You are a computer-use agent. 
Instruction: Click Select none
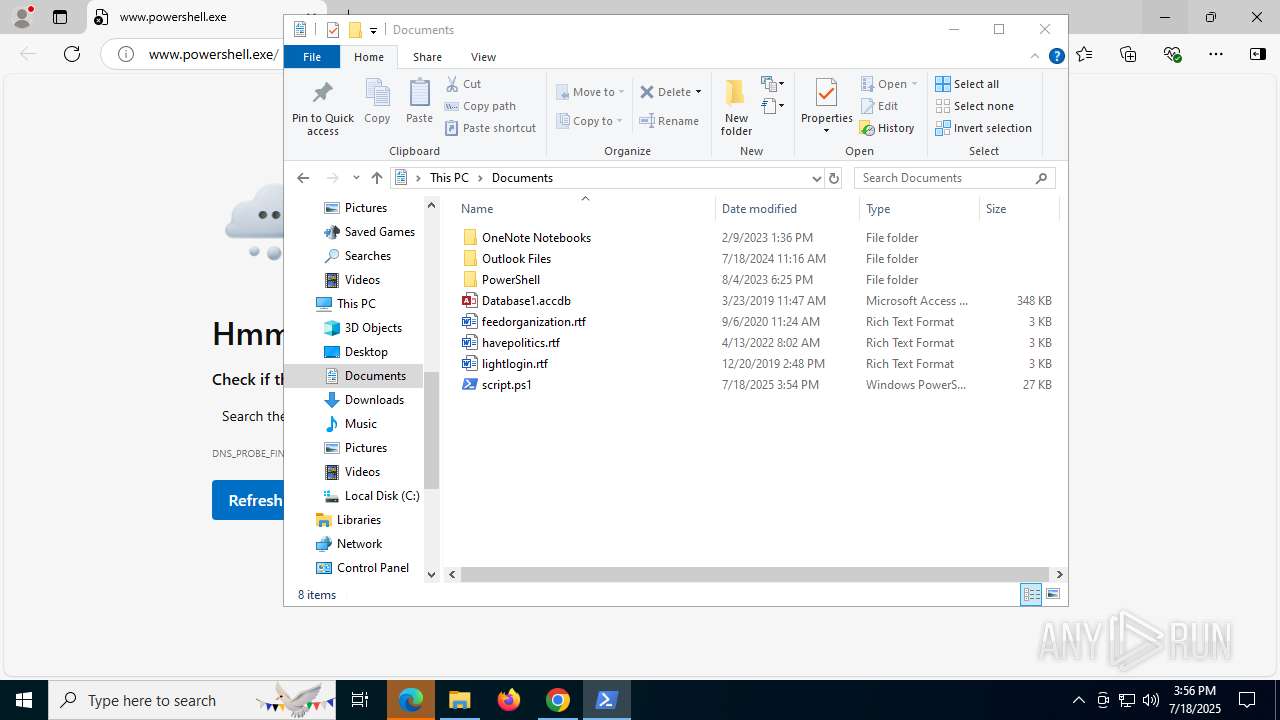coord(974,106)
